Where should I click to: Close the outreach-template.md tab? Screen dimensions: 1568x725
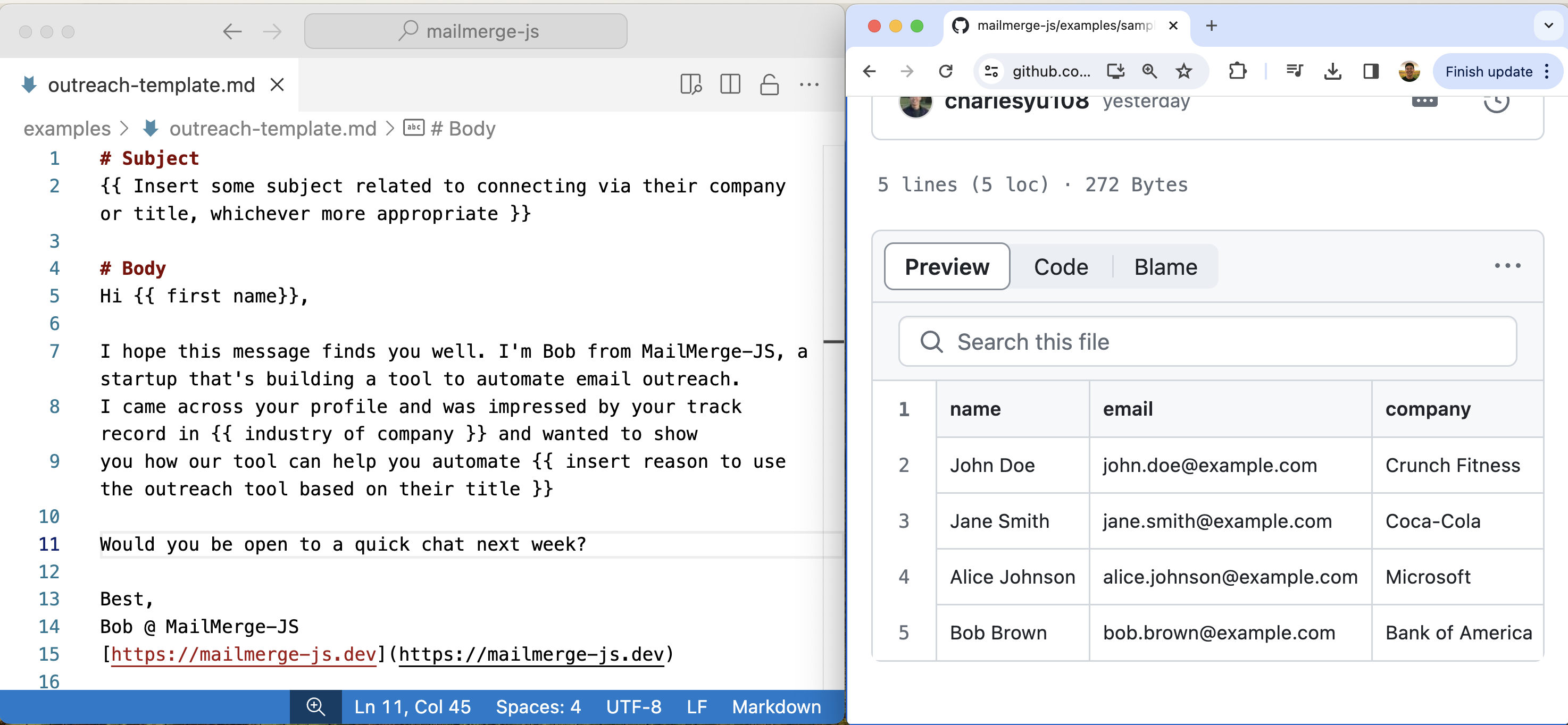click(x=278, y=85)
